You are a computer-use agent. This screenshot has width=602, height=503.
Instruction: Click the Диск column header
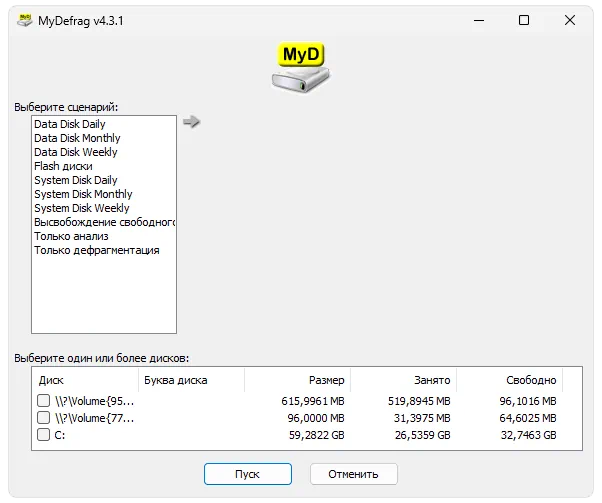pyautogui.click(x=85, y=380)
